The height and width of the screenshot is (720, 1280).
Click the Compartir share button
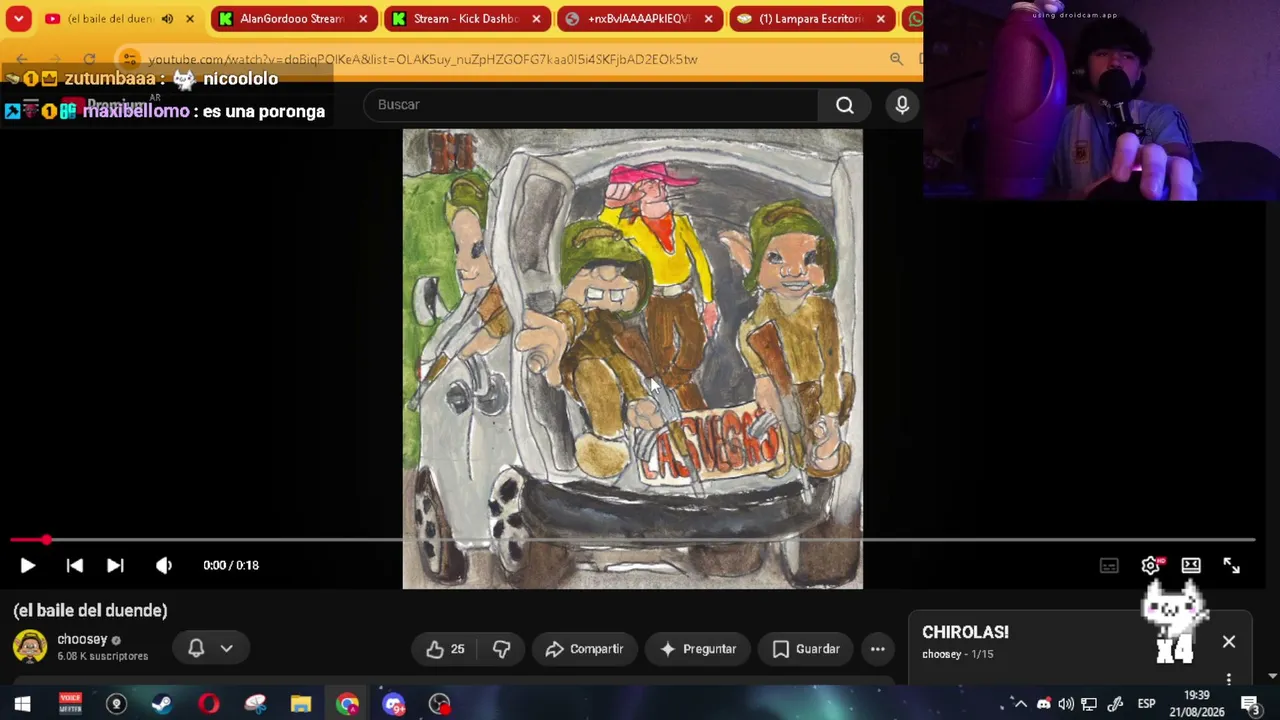(x=584, y=649)
